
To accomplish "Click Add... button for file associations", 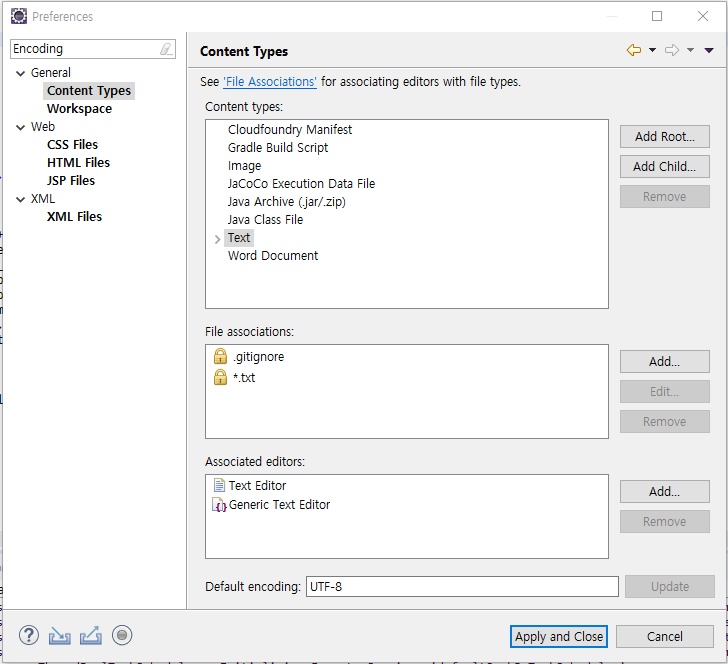I will 665,362.
